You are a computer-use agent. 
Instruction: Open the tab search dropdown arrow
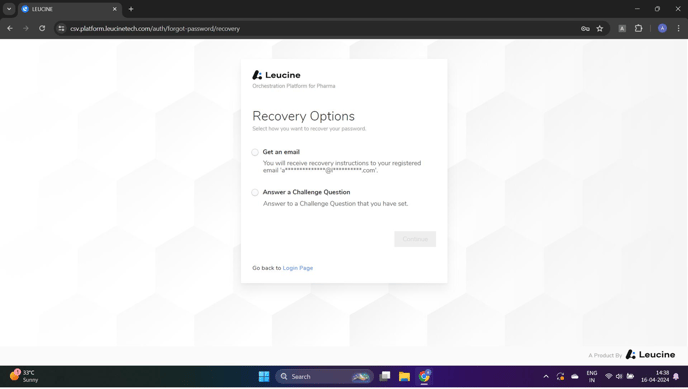pyautogui.click(x=9, y=9)
